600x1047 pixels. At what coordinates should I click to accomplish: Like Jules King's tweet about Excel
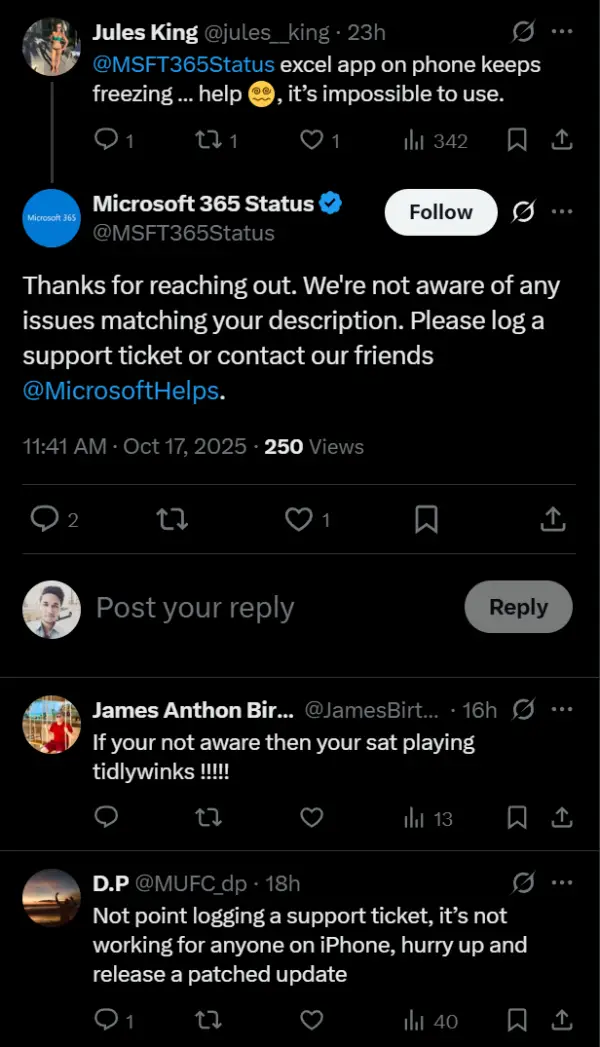(313, 141)
